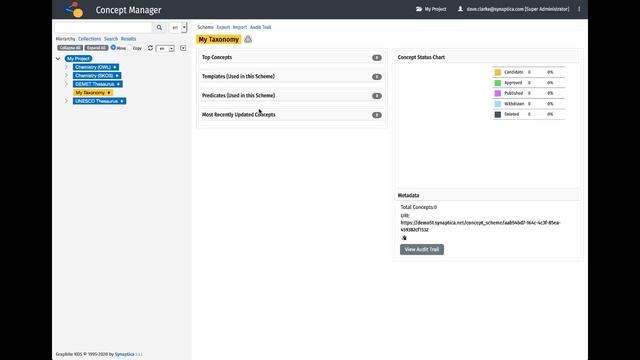Click the user profile icon in header
The image size is (640, 360).
460,9
